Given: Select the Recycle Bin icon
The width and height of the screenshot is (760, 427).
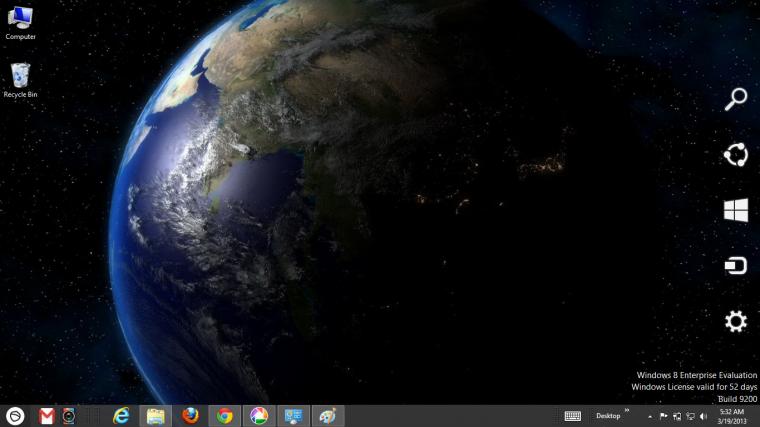Looking at the screenshot, I should click(20, 80).
